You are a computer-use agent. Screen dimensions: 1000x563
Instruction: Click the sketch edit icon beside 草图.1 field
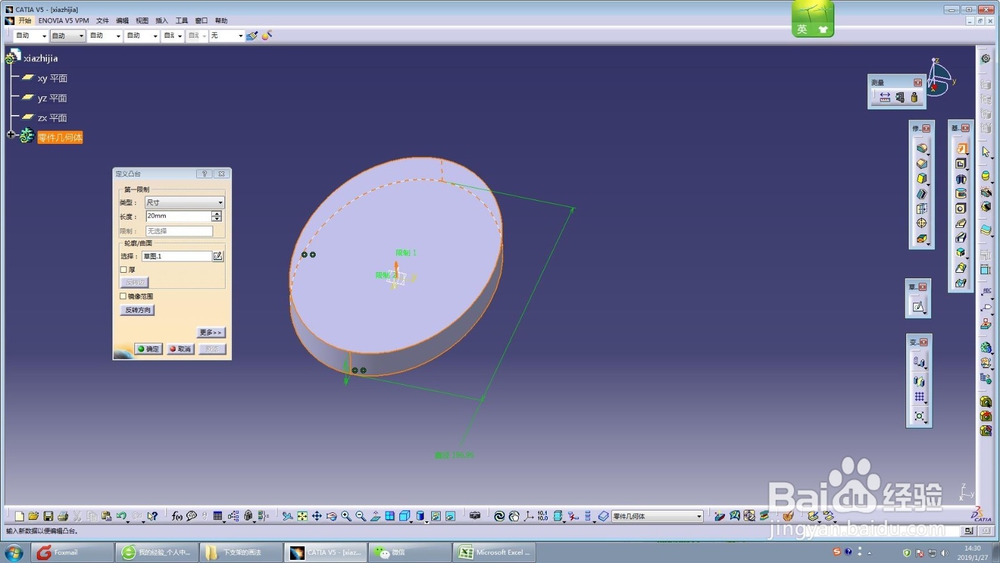pos(217,256)
